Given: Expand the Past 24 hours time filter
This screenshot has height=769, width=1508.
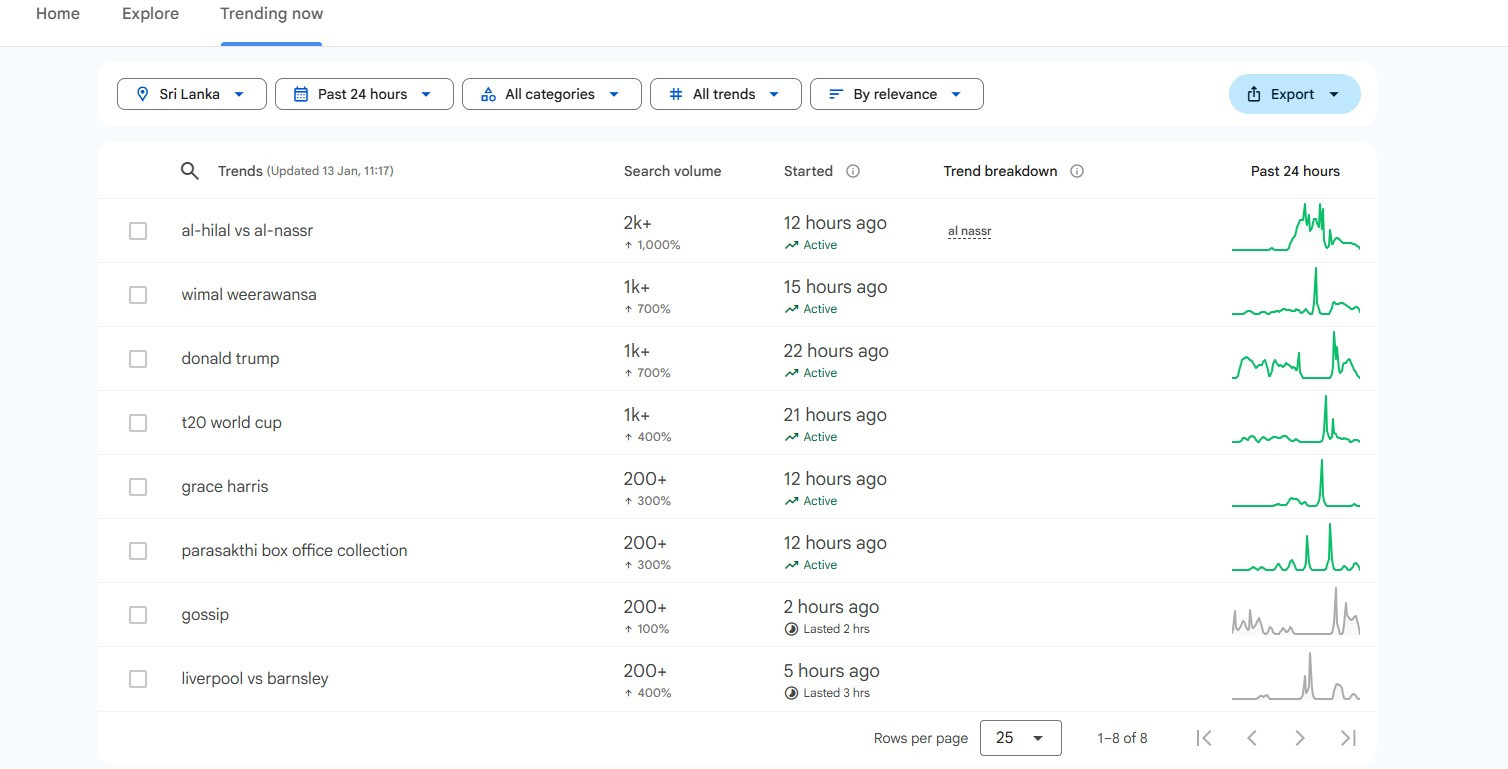Looking at the screenshot, I should (x=364, y=94).
